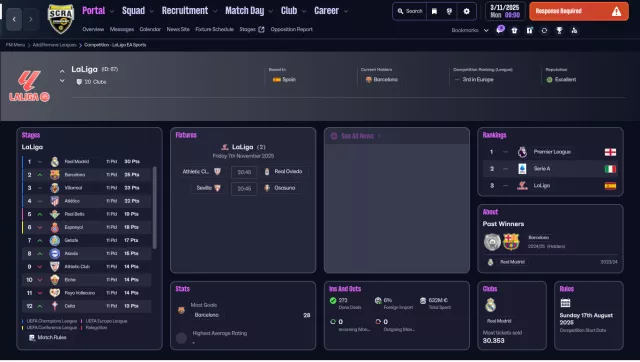Image resolution: width=640 pixels, height=362 pixels.
Task: Open the SCRA club badge
Action: click(61, 19)
